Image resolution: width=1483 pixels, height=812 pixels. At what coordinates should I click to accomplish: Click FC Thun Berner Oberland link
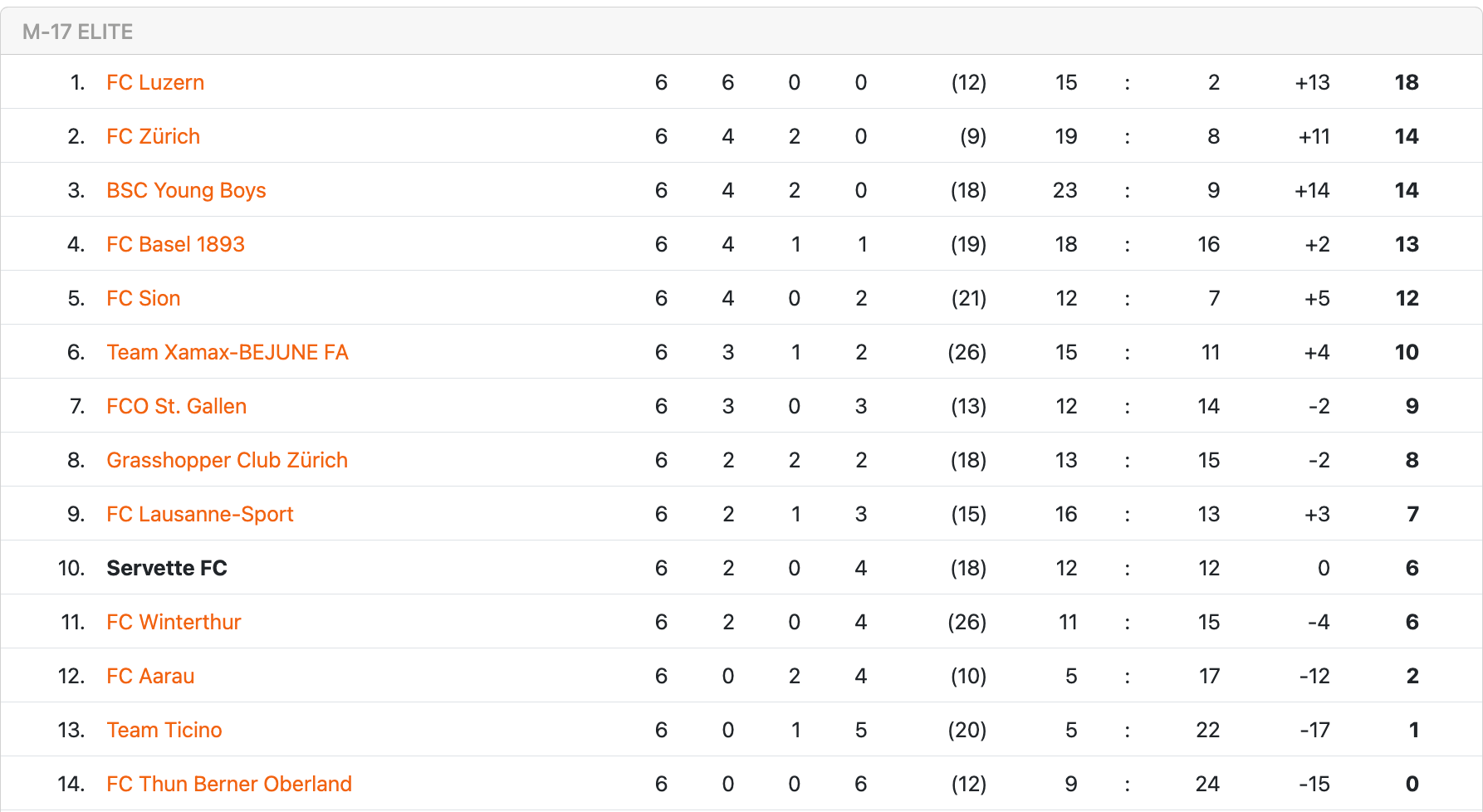pos(229,784)
